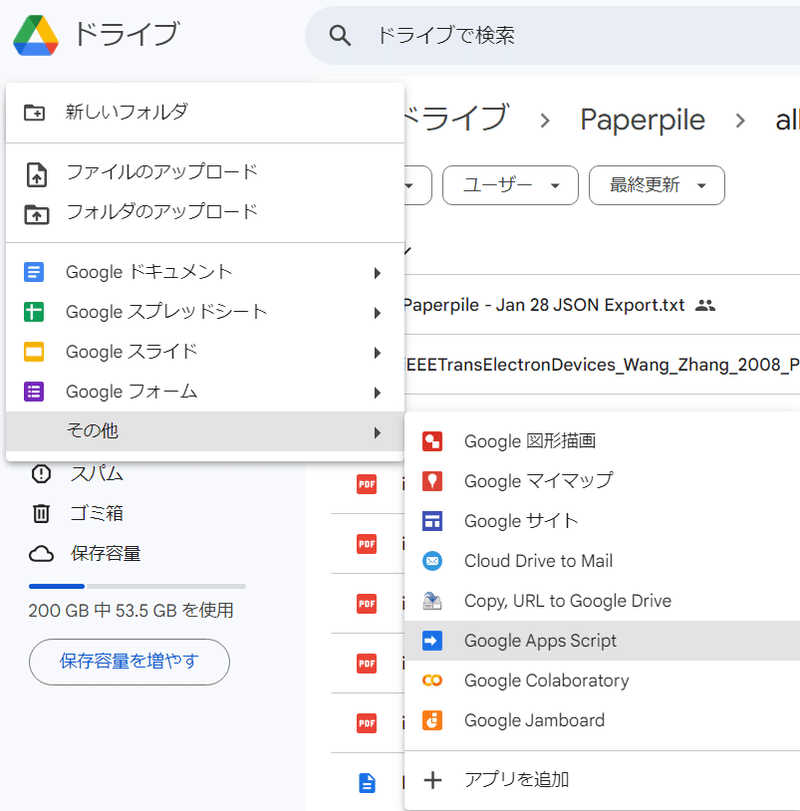
Task: Expand the その他 submenu arrow
Action: pyautogui.click(x=378, y=432)
